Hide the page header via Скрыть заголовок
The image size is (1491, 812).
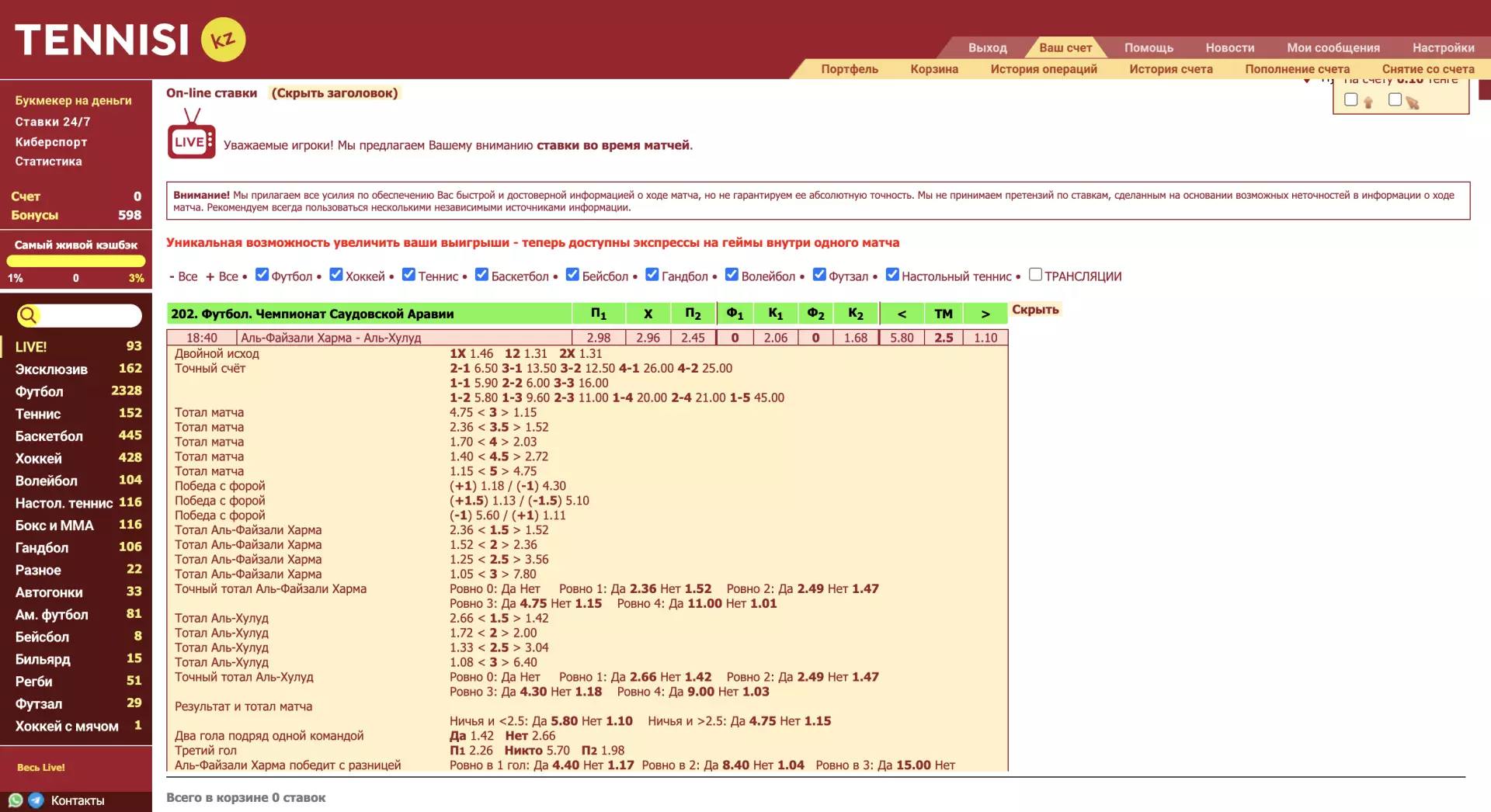[335, 93]
